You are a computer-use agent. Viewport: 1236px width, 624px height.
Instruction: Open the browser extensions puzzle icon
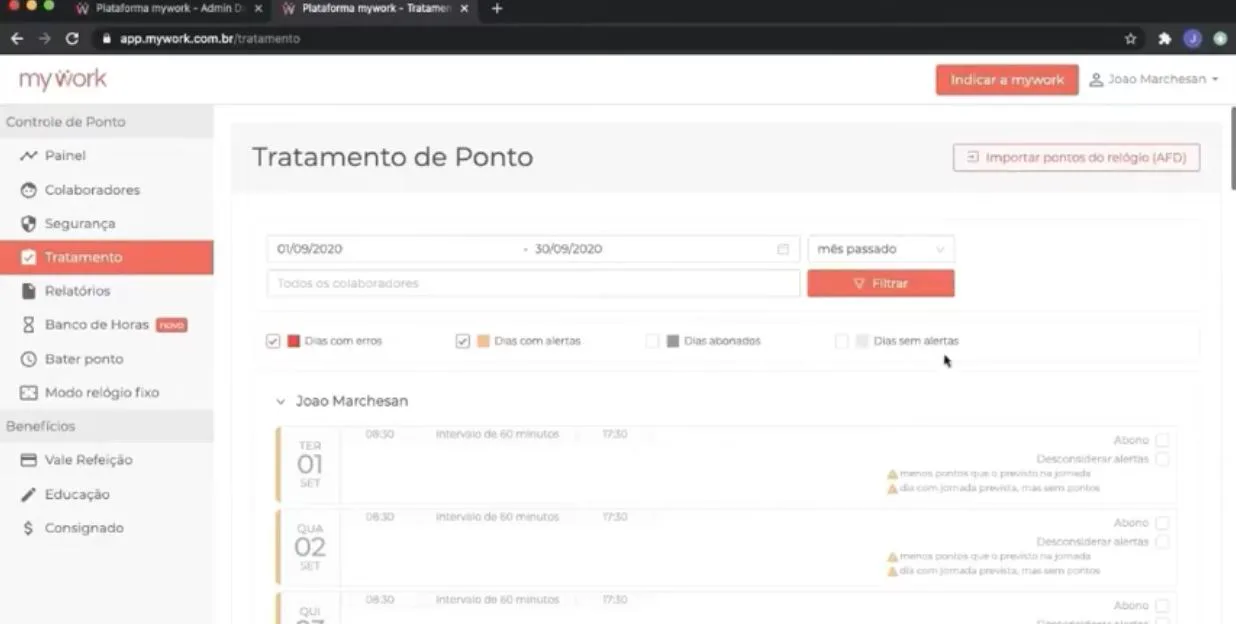coord(1165,39)
